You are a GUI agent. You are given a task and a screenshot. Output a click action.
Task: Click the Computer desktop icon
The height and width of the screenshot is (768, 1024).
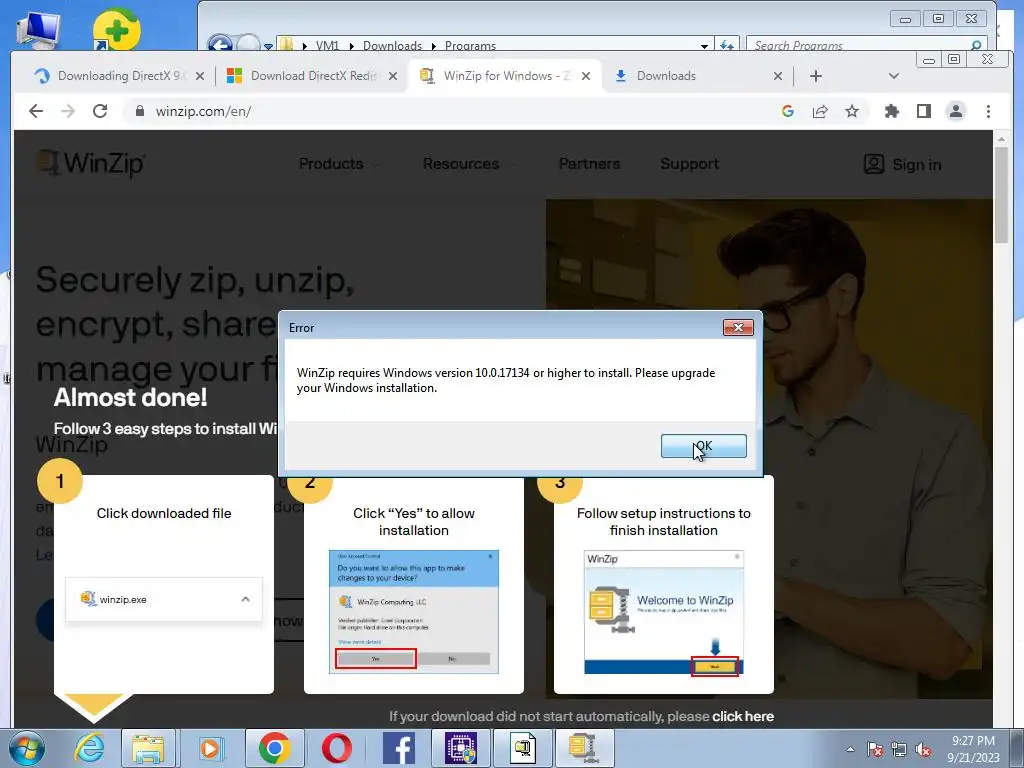39,29
